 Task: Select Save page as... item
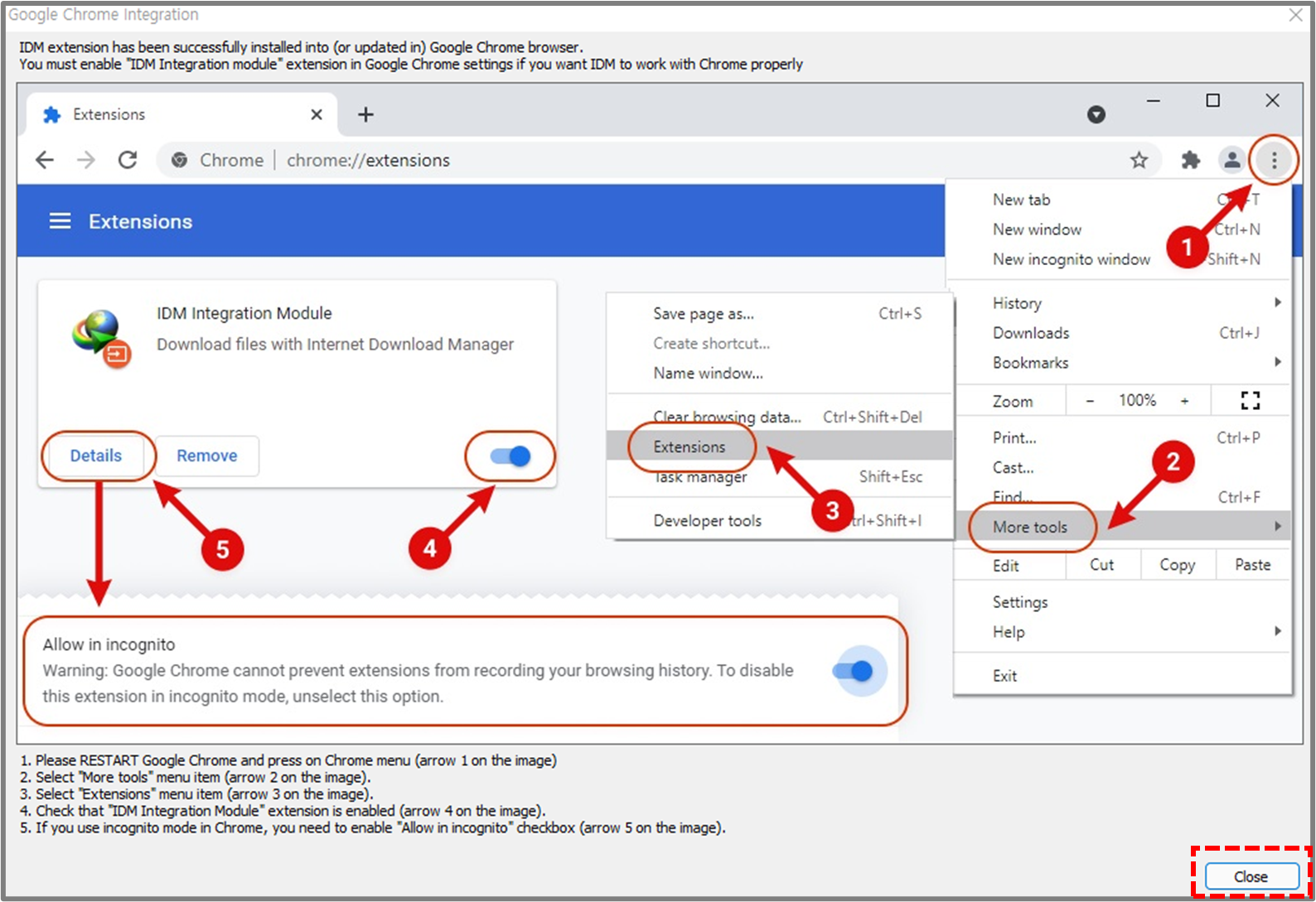click(780, 314)
